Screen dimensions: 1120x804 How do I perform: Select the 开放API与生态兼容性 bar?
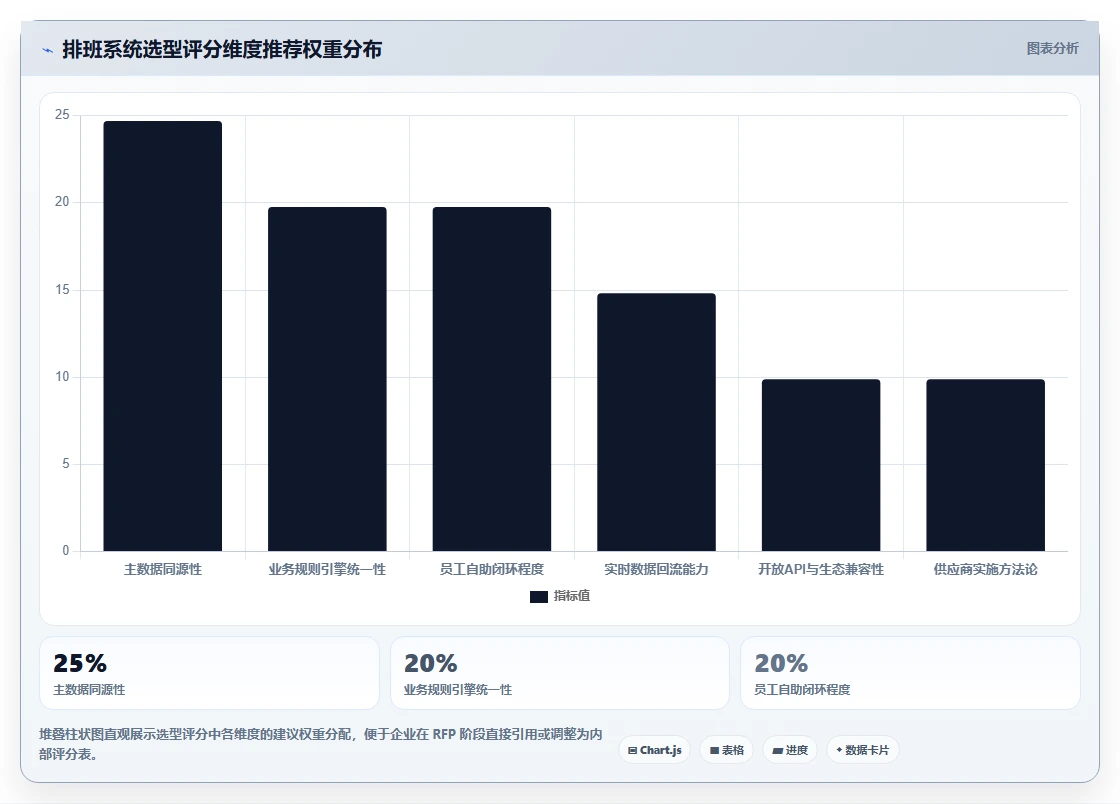point(821,465)
